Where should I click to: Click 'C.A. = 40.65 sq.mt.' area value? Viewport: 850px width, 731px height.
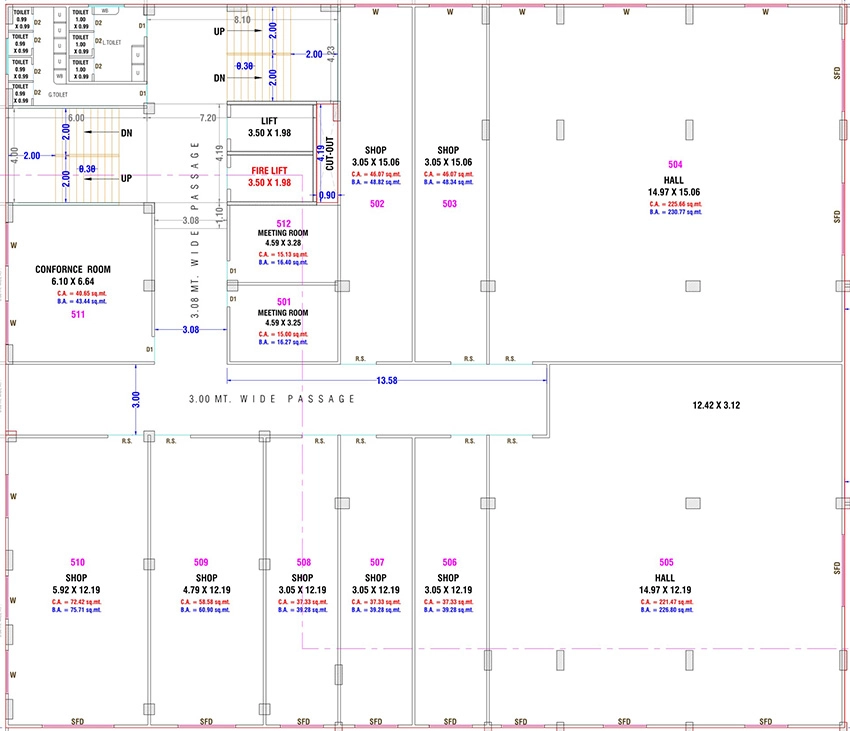click(82, 293)
